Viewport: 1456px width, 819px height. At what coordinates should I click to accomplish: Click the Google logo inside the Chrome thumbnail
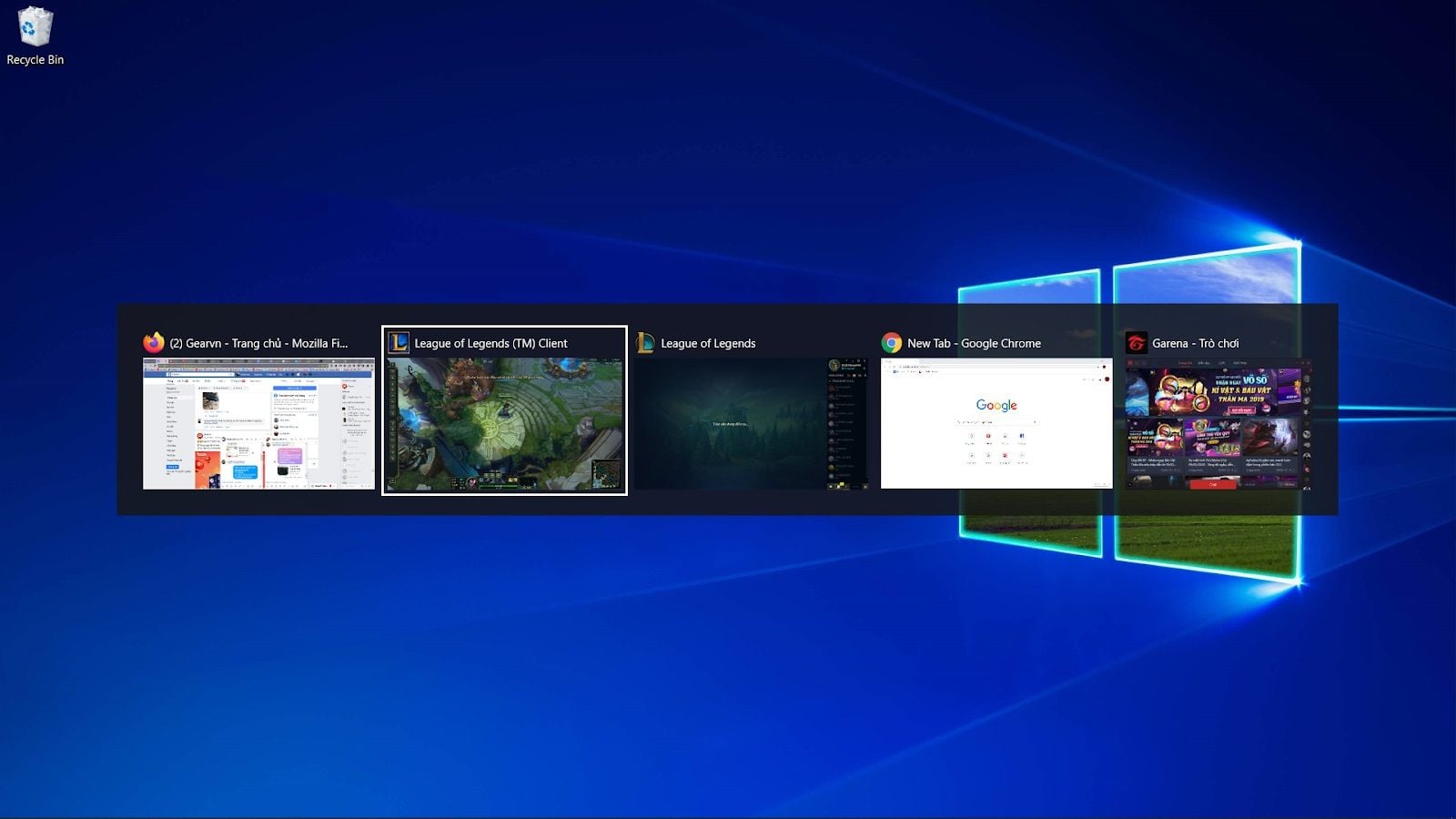coord(996,405)
